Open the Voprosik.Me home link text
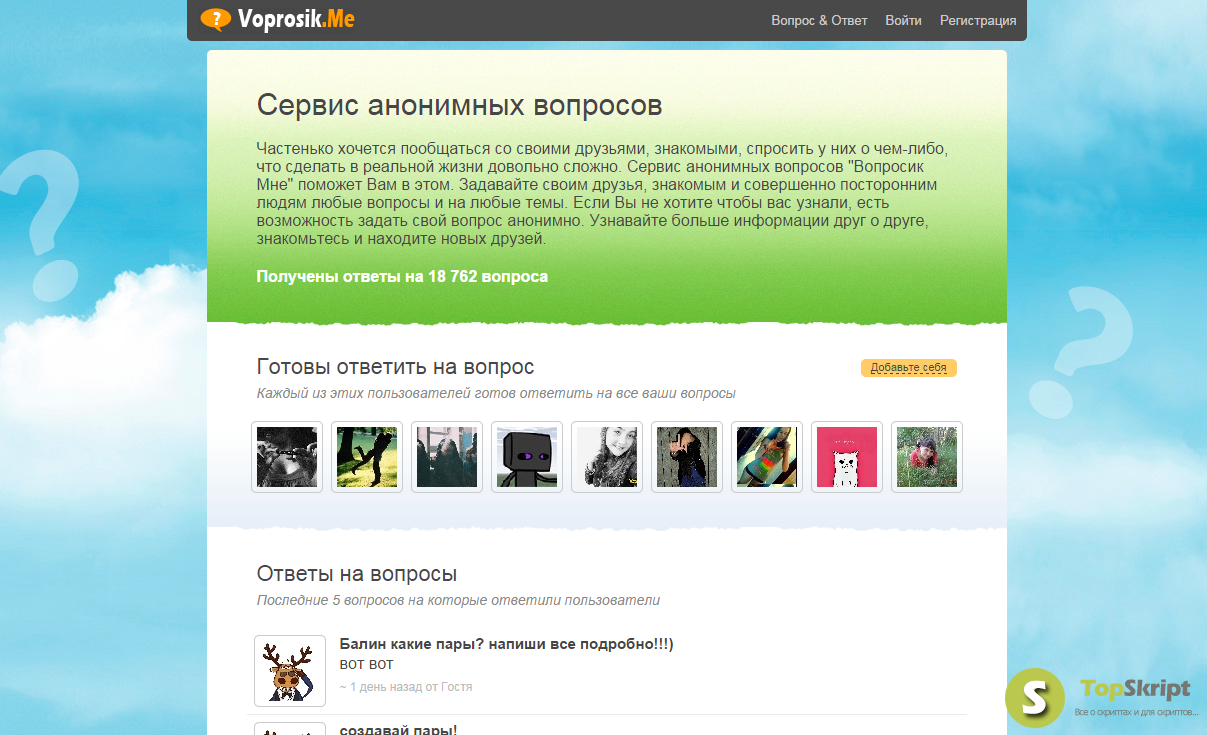Image resolution: width=1207 pixels, height=735 pixels. pyautogui.click(x=296, y=19)
